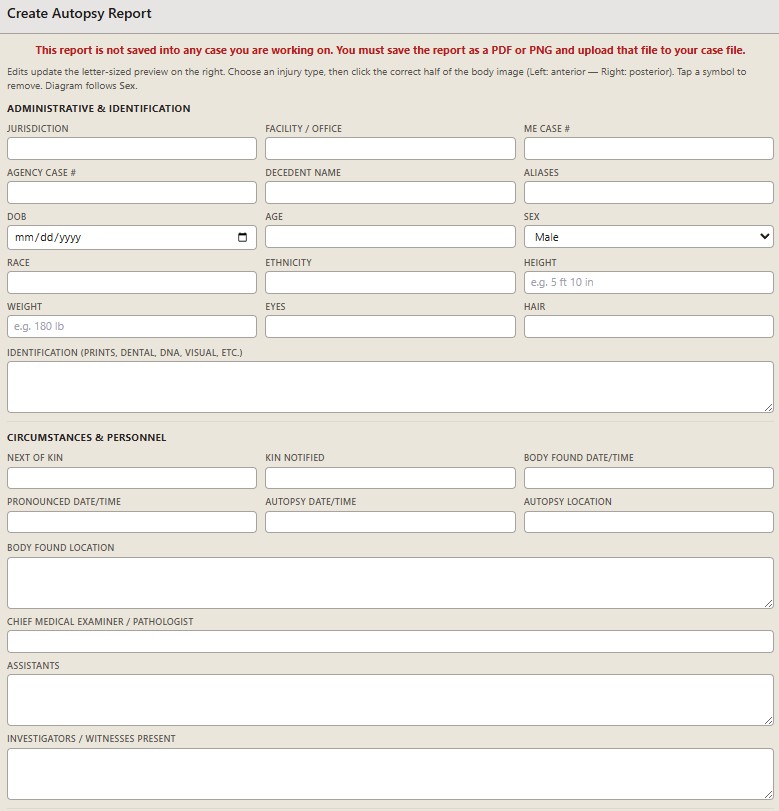Viewport: 779px width, 811px height.
Task: Focus the Facility / Office field
Action: click(x=390, y=148)
